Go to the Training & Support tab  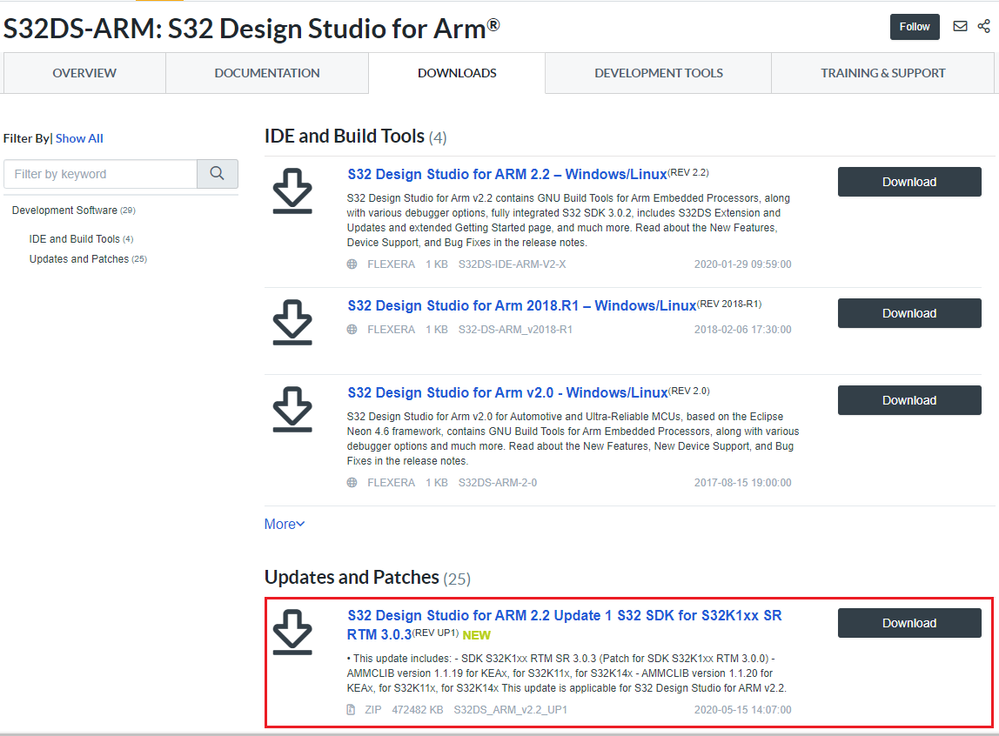pos(883,73)
